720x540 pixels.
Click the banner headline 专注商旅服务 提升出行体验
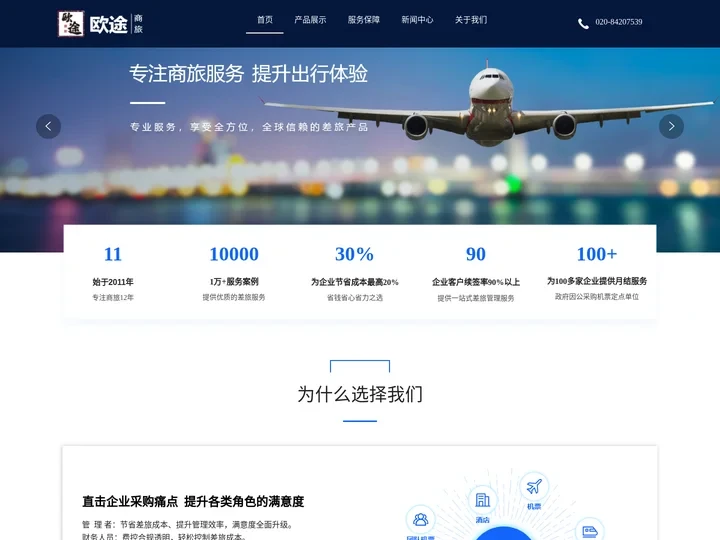(248, 73)
